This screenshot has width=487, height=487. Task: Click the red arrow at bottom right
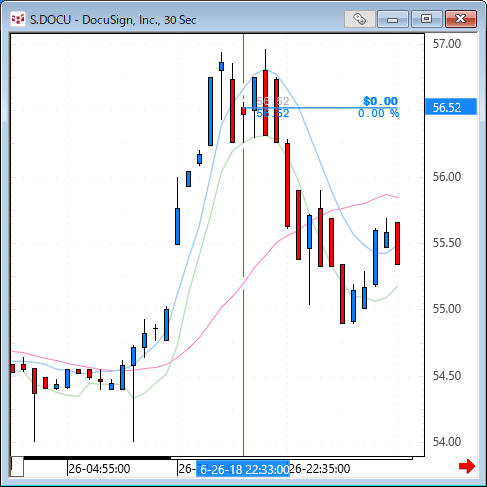point(467,466)
